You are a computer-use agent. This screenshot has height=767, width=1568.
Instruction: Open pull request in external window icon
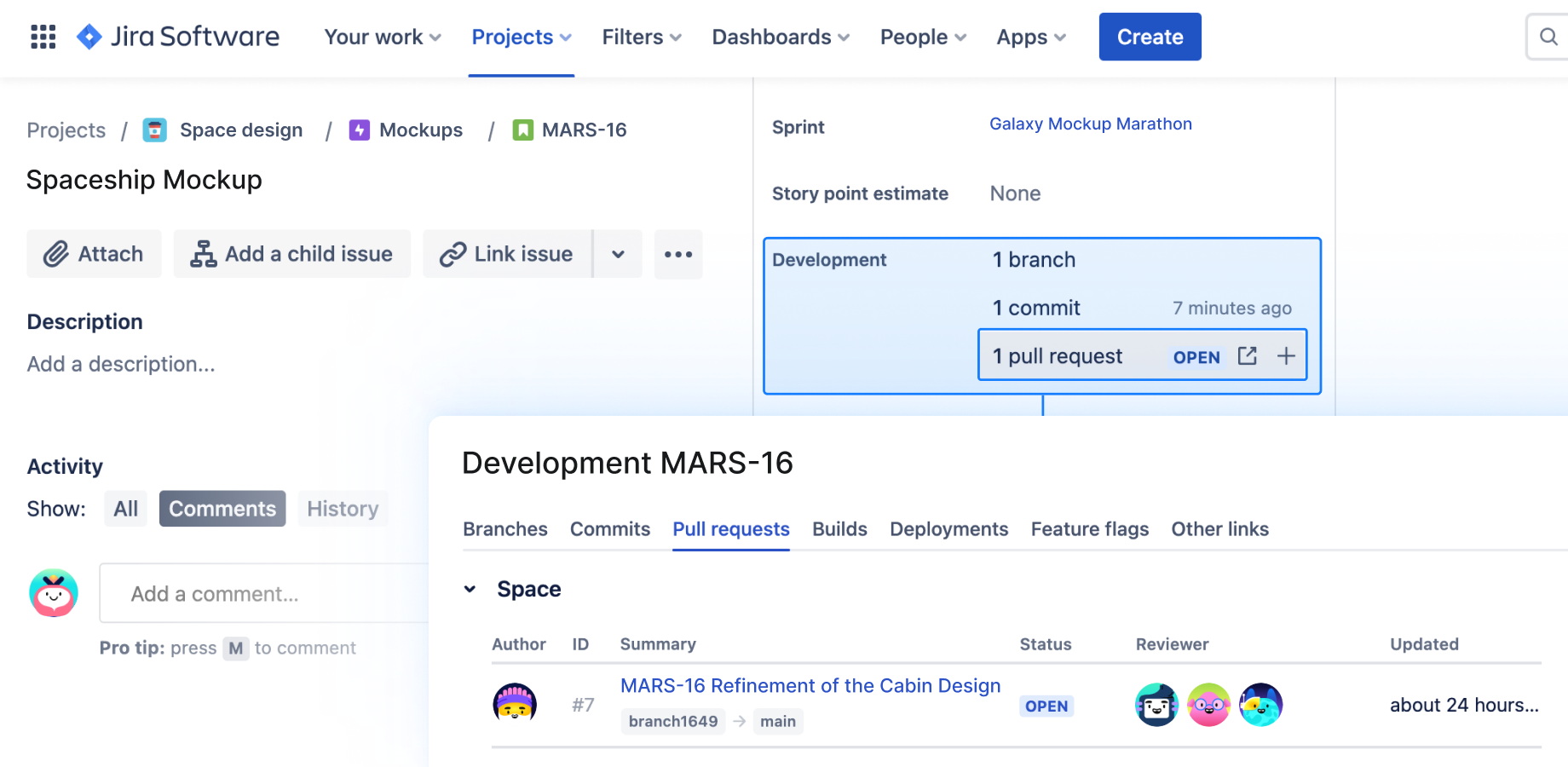tap(1248, 356)
